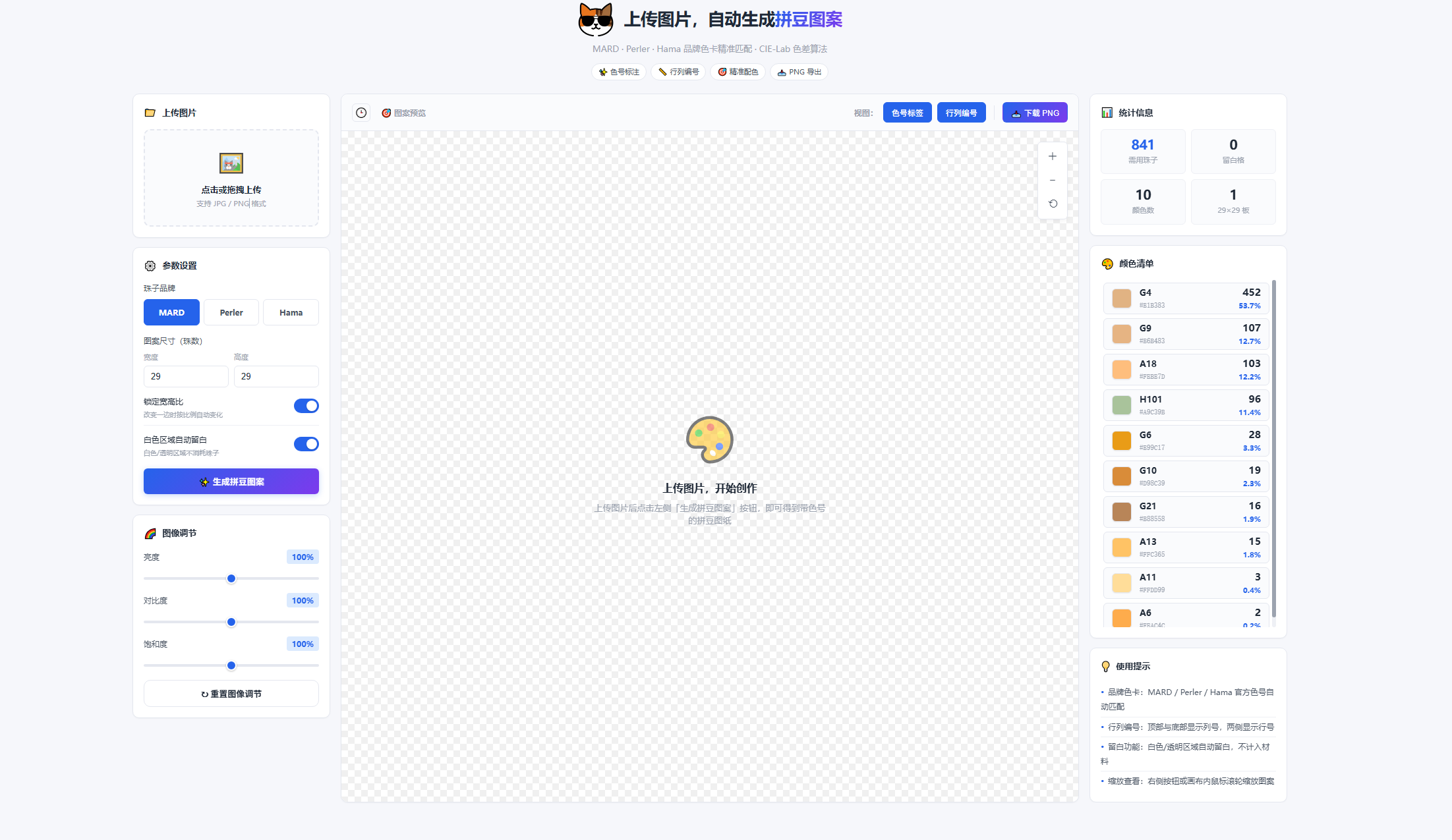Click the G10 color swatch
The image size is (1452, 840).
click(1122, 476)
